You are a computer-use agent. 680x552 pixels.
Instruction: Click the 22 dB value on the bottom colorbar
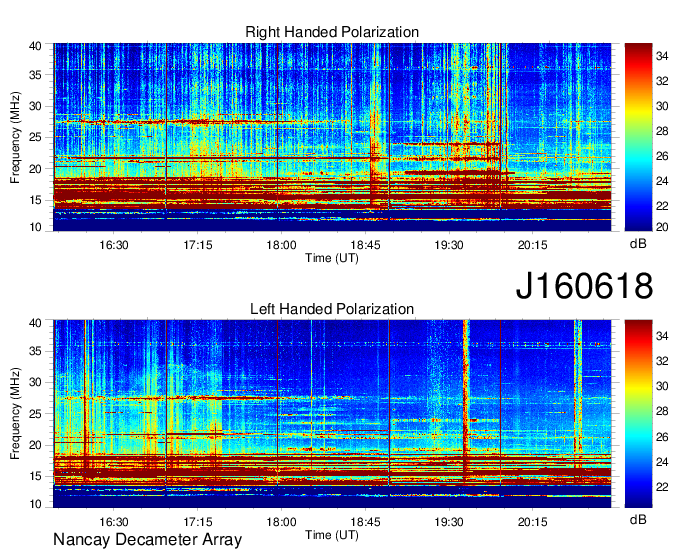click(x=662, y=487)
